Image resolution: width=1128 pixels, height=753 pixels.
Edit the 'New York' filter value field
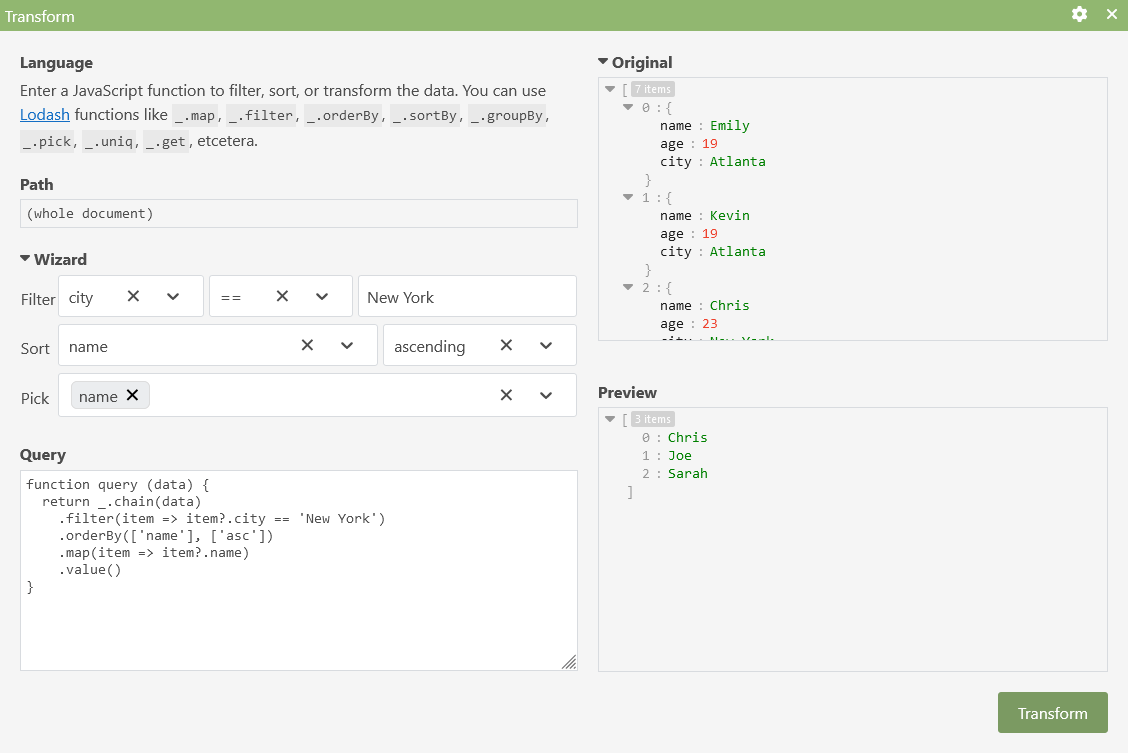(468, 296)
